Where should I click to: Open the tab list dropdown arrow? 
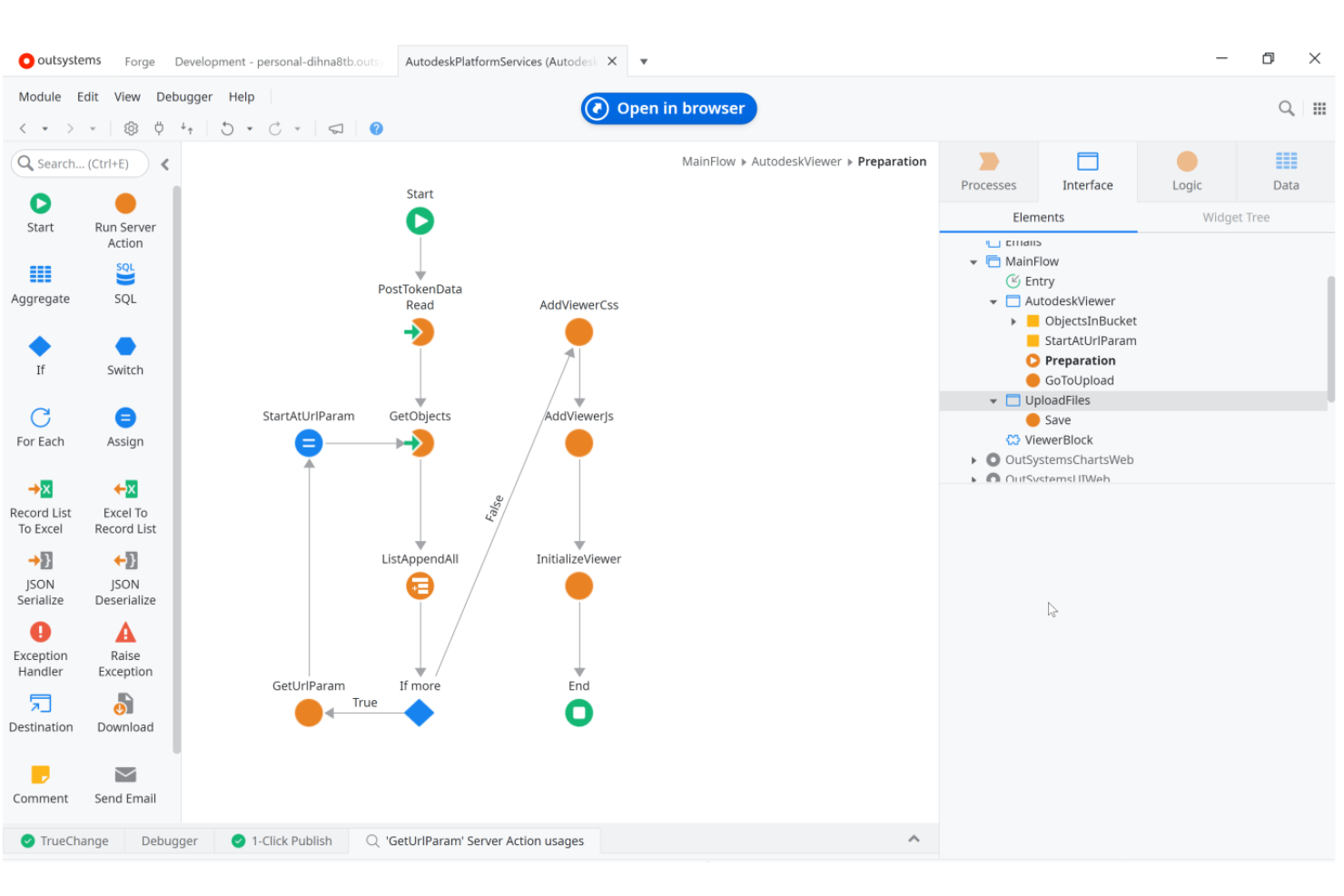644,62
